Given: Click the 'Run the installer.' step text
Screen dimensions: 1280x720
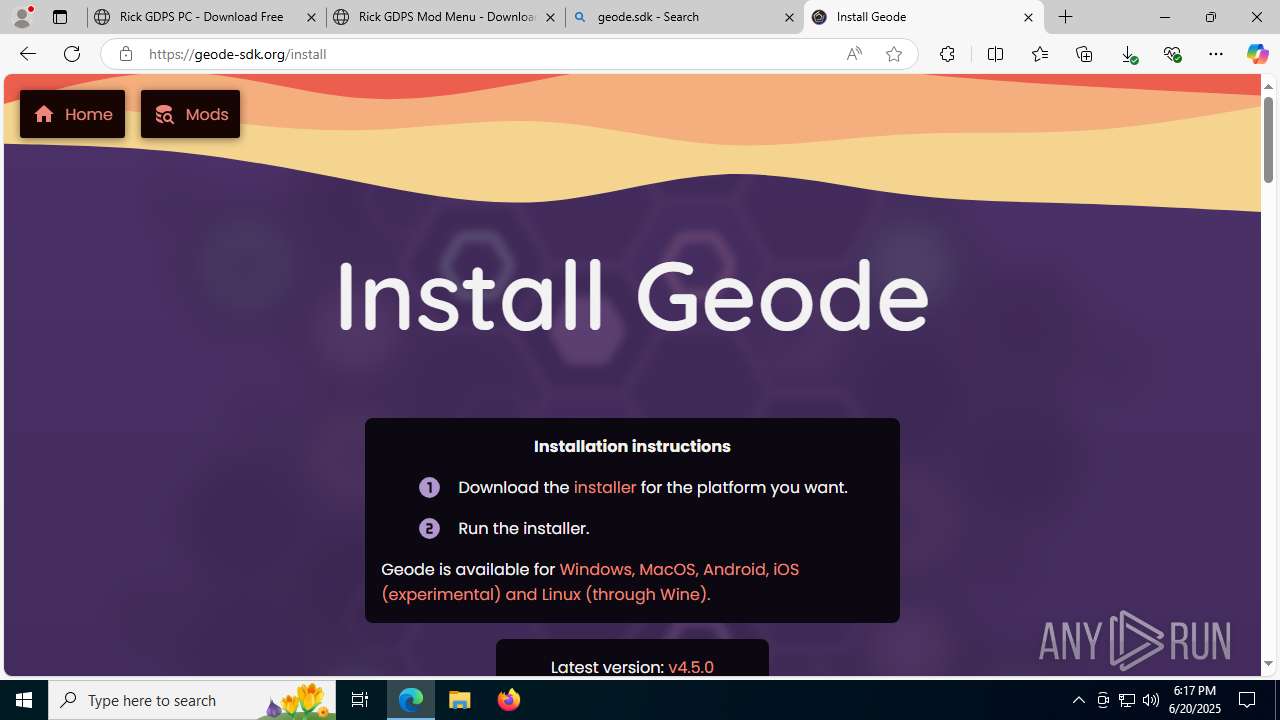Looking at the screenshot, I should click(523, 528).
